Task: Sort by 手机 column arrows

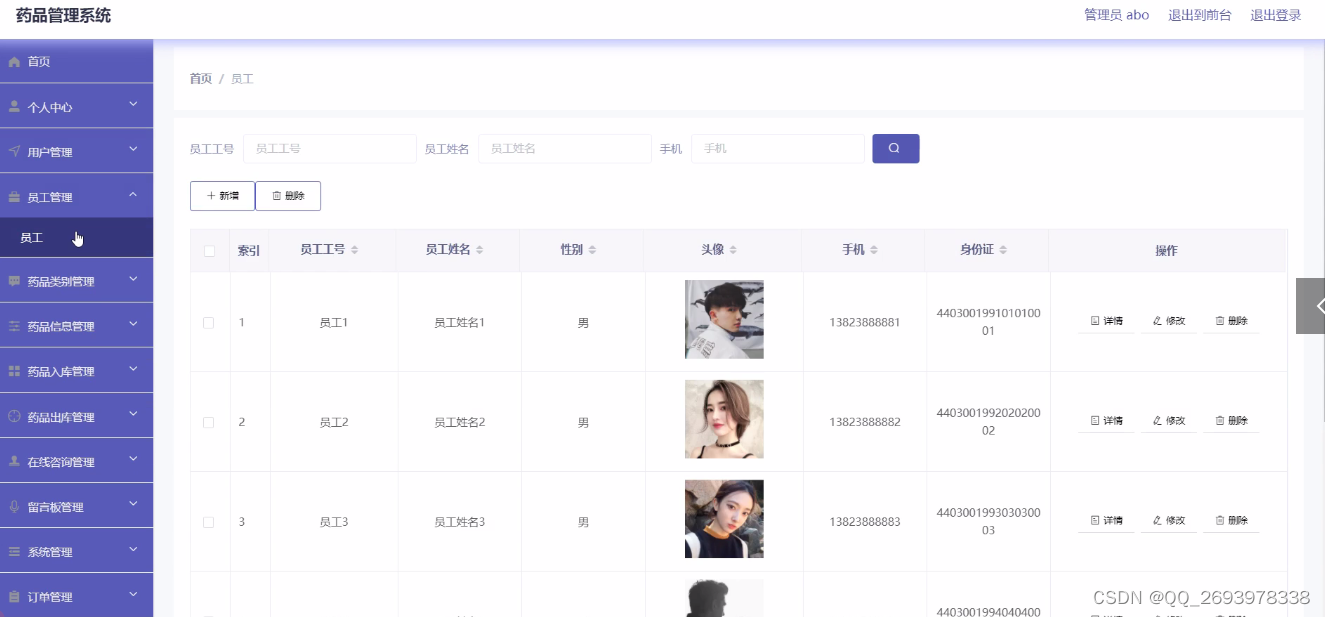Action: [x=874, y=249]
